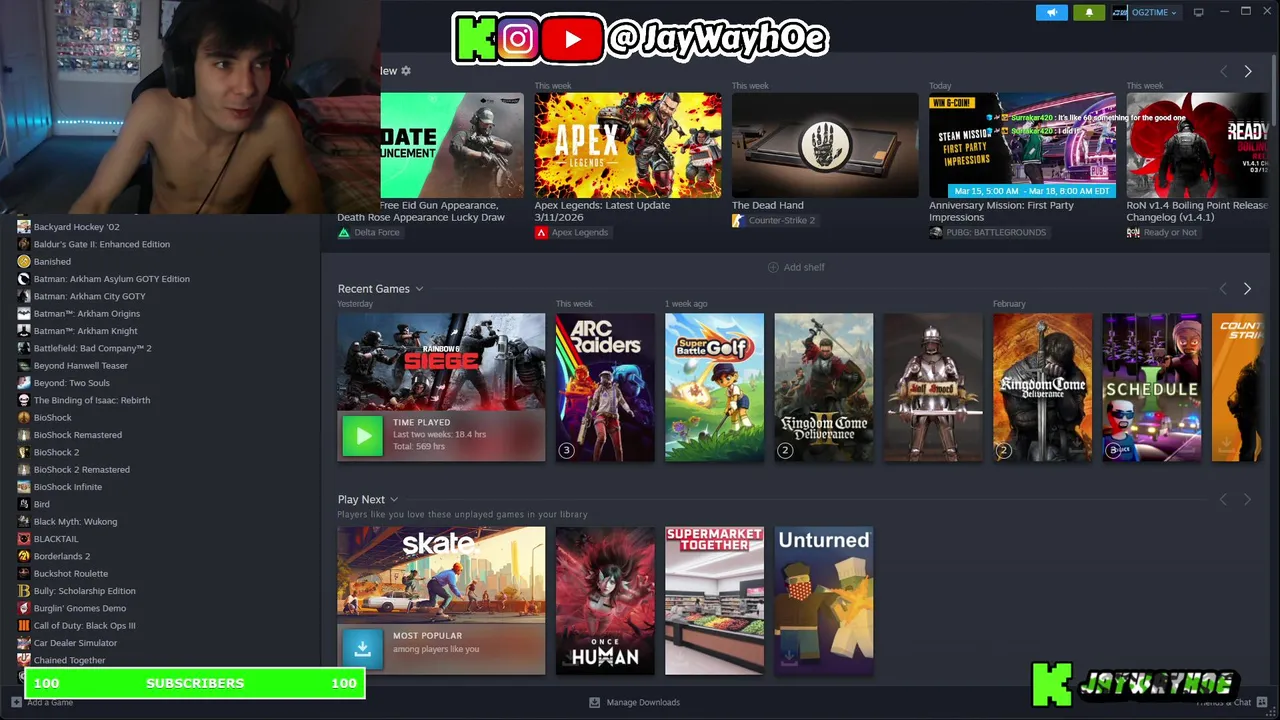The width and height of the screenshot is (1280, 720).
Task: Show previous Recent Games page arrow
Action: tap(1222, 289)
